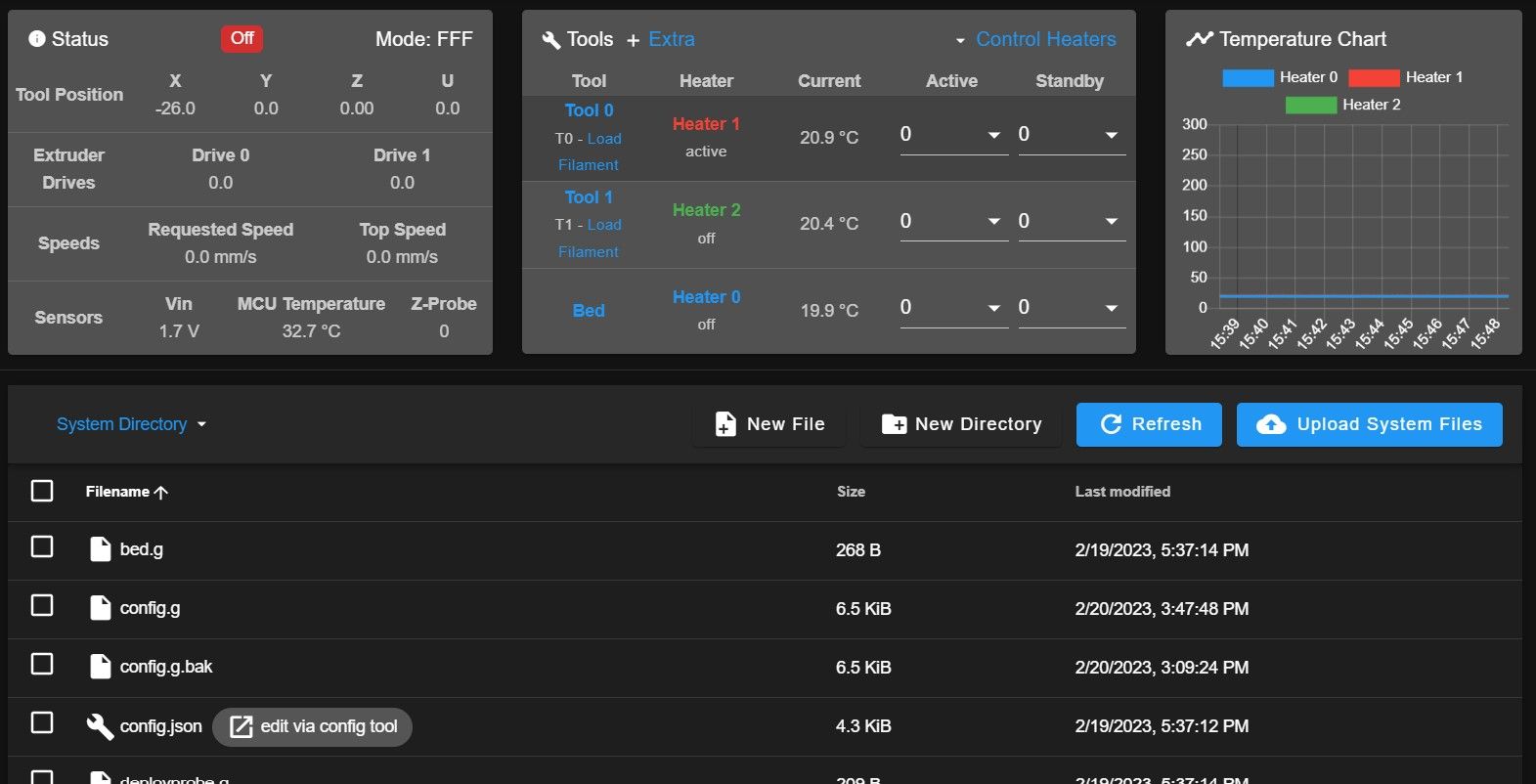Screen dimensions: 1536x784
Task: Toggle the select-all files checkbox
Action: (42, 491)
